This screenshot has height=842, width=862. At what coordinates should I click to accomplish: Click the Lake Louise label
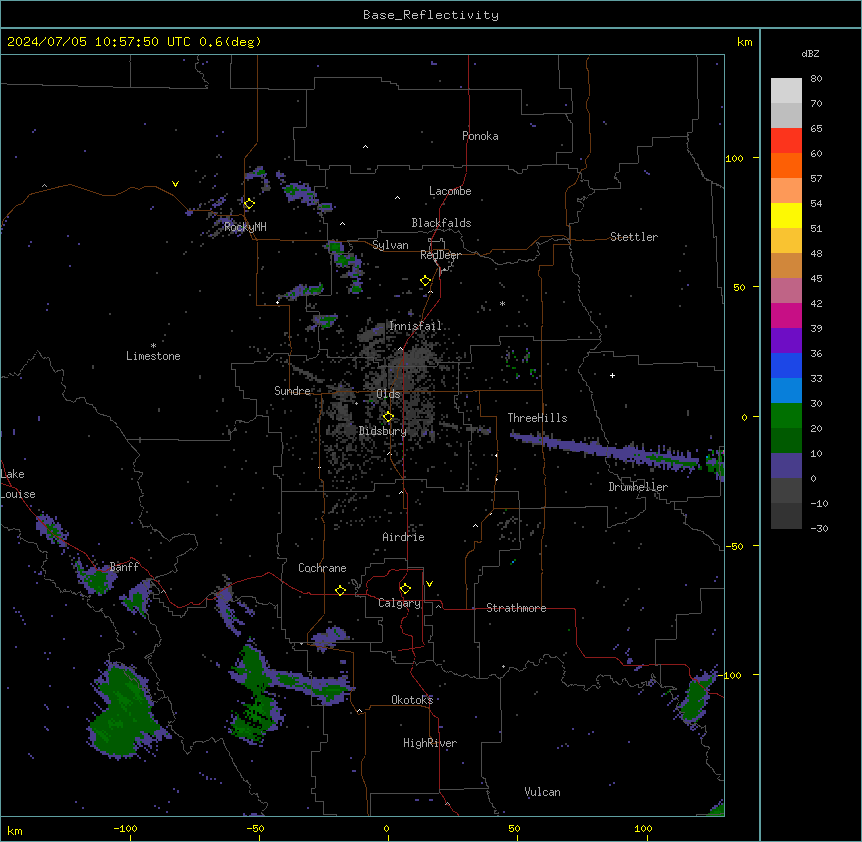click(18, 484)
